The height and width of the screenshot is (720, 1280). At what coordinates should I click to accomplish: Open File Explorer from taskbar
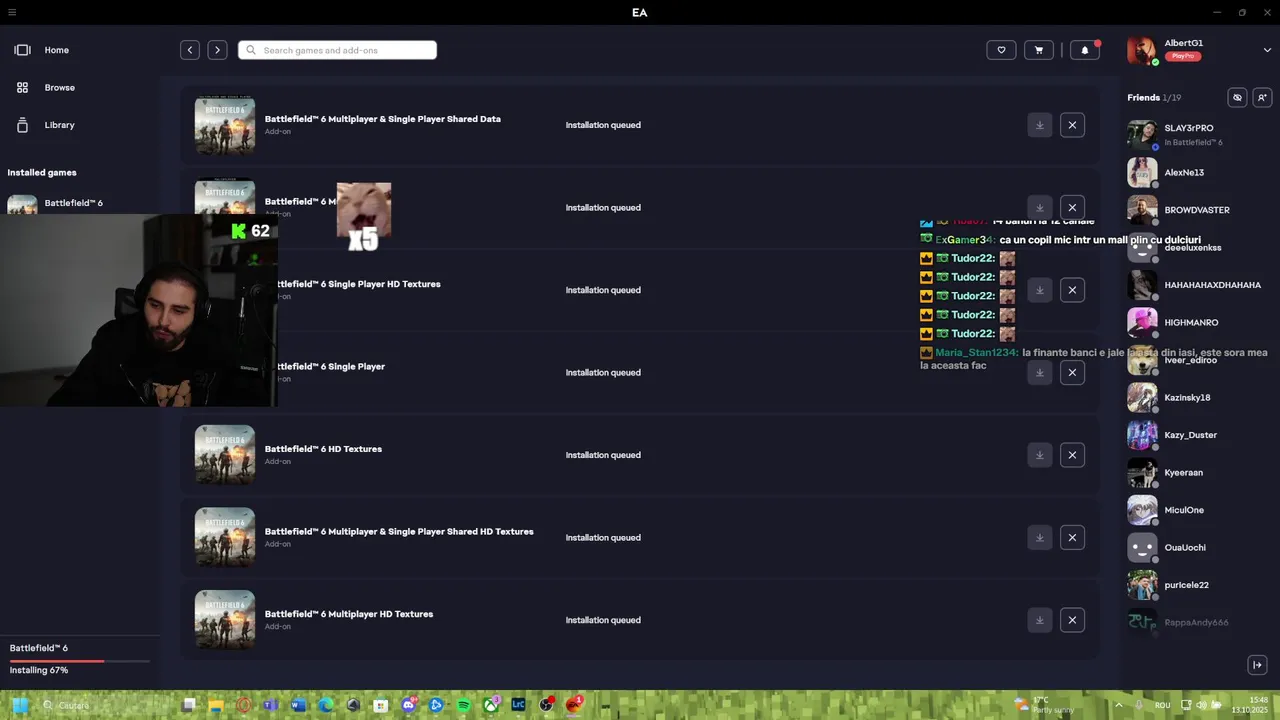pos(216,705)
